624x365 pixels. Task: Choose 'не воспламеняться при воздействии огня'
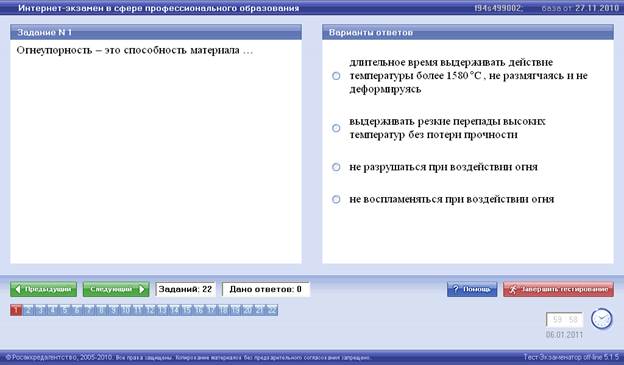click(336, 199)
